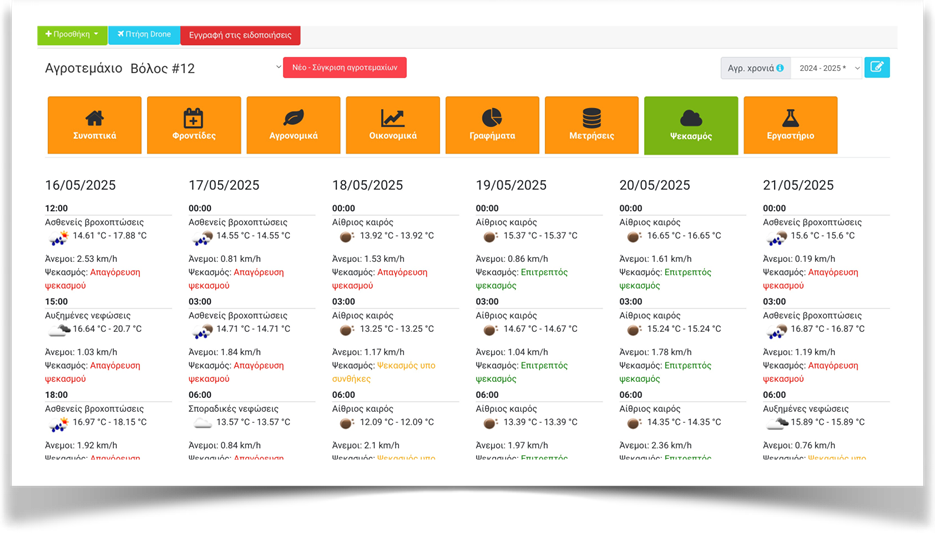Click the 21/05/2025 date heading
This screenshot has height=534, width=935.
797,185
